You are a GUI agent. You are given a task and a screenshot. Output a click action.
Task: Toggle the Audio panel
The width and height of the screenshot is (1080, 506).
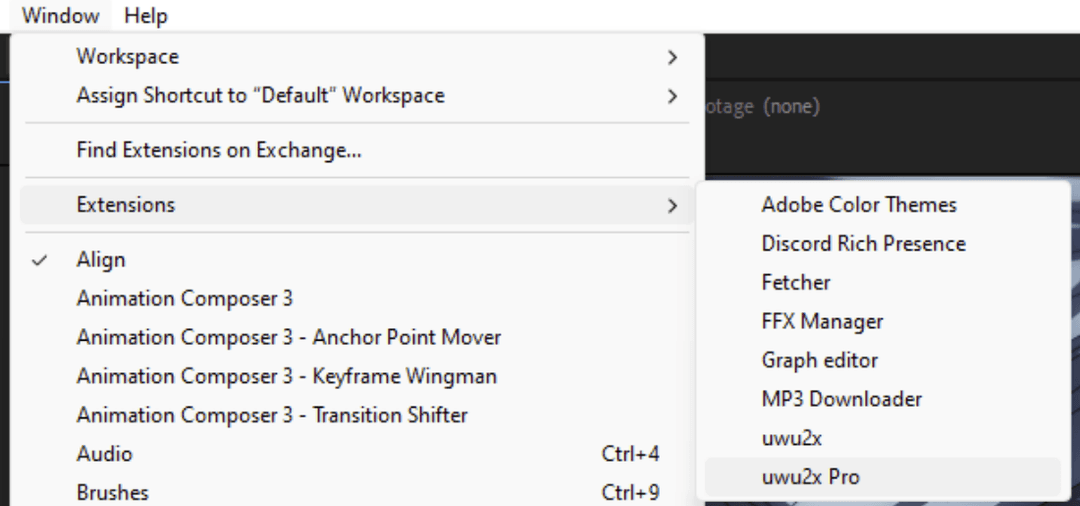[104, 454]
